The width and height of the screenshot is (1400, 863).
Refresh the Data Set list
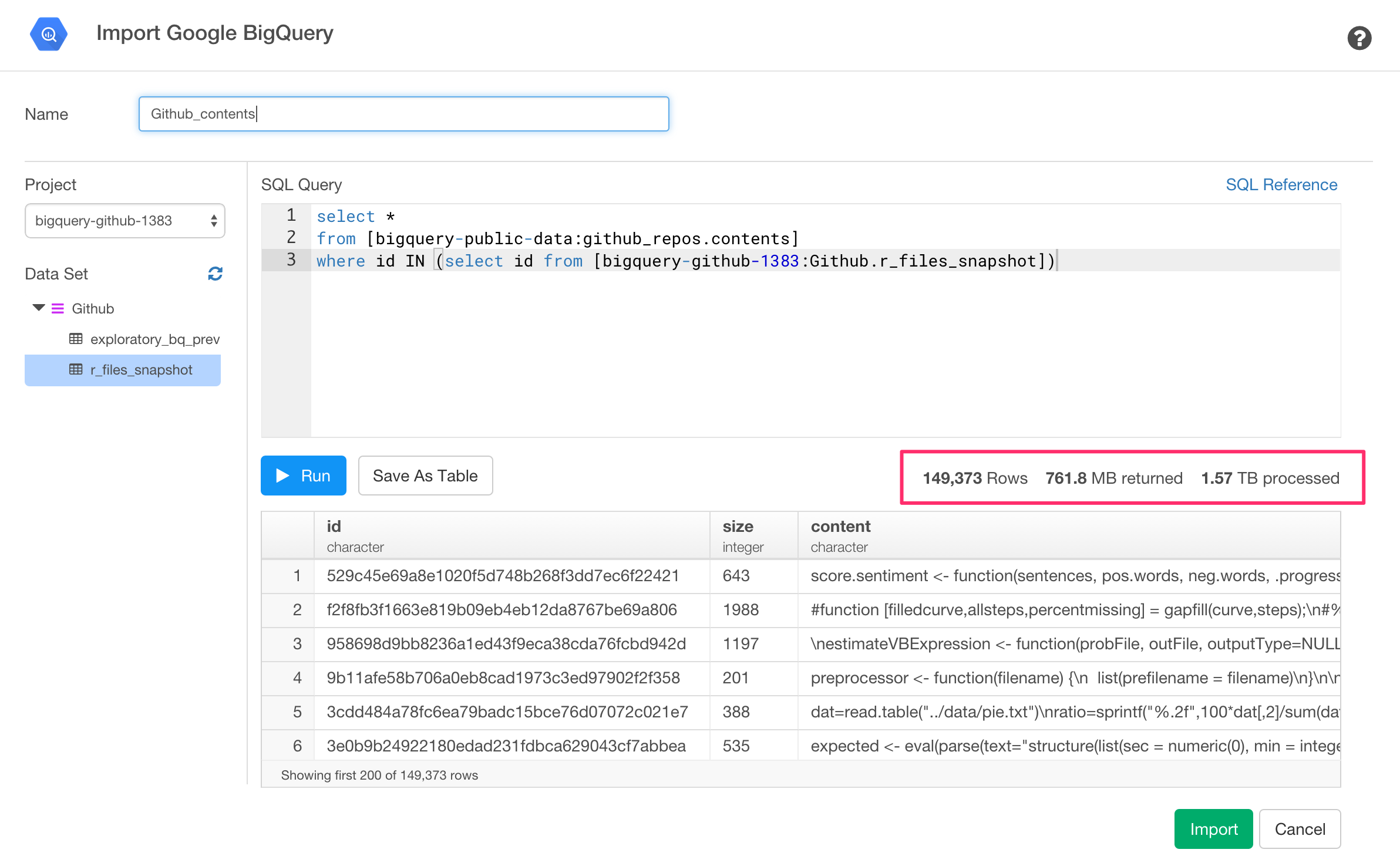[215, 274]
